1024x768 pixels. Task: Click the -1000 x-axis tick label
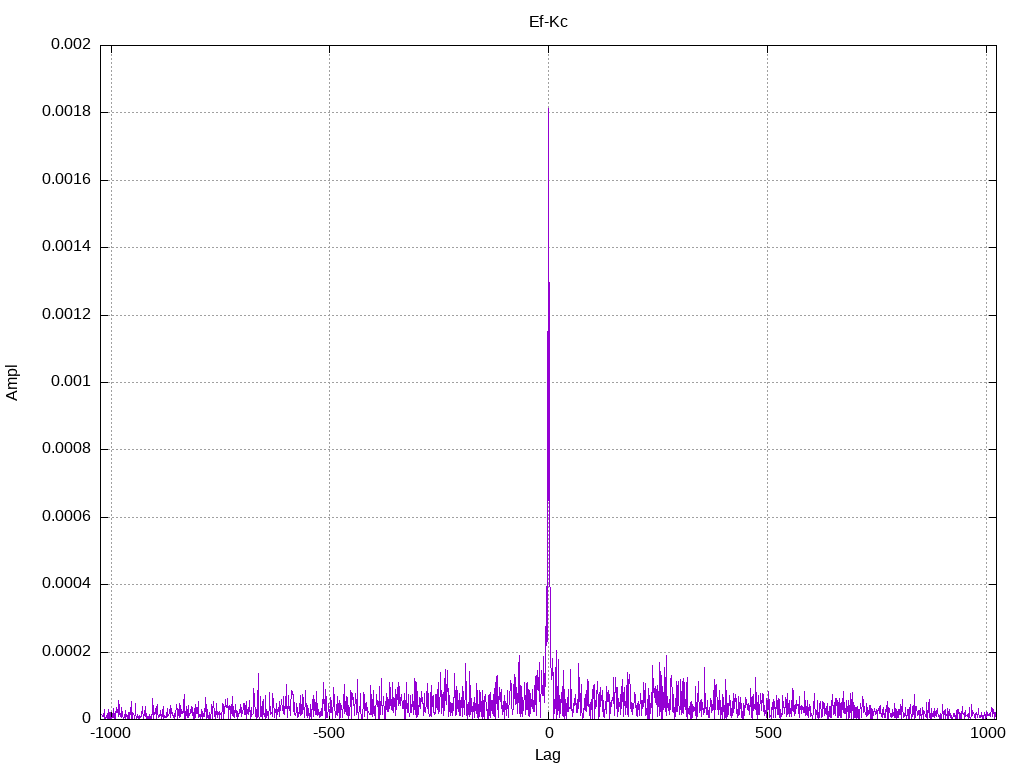[110, 734]
